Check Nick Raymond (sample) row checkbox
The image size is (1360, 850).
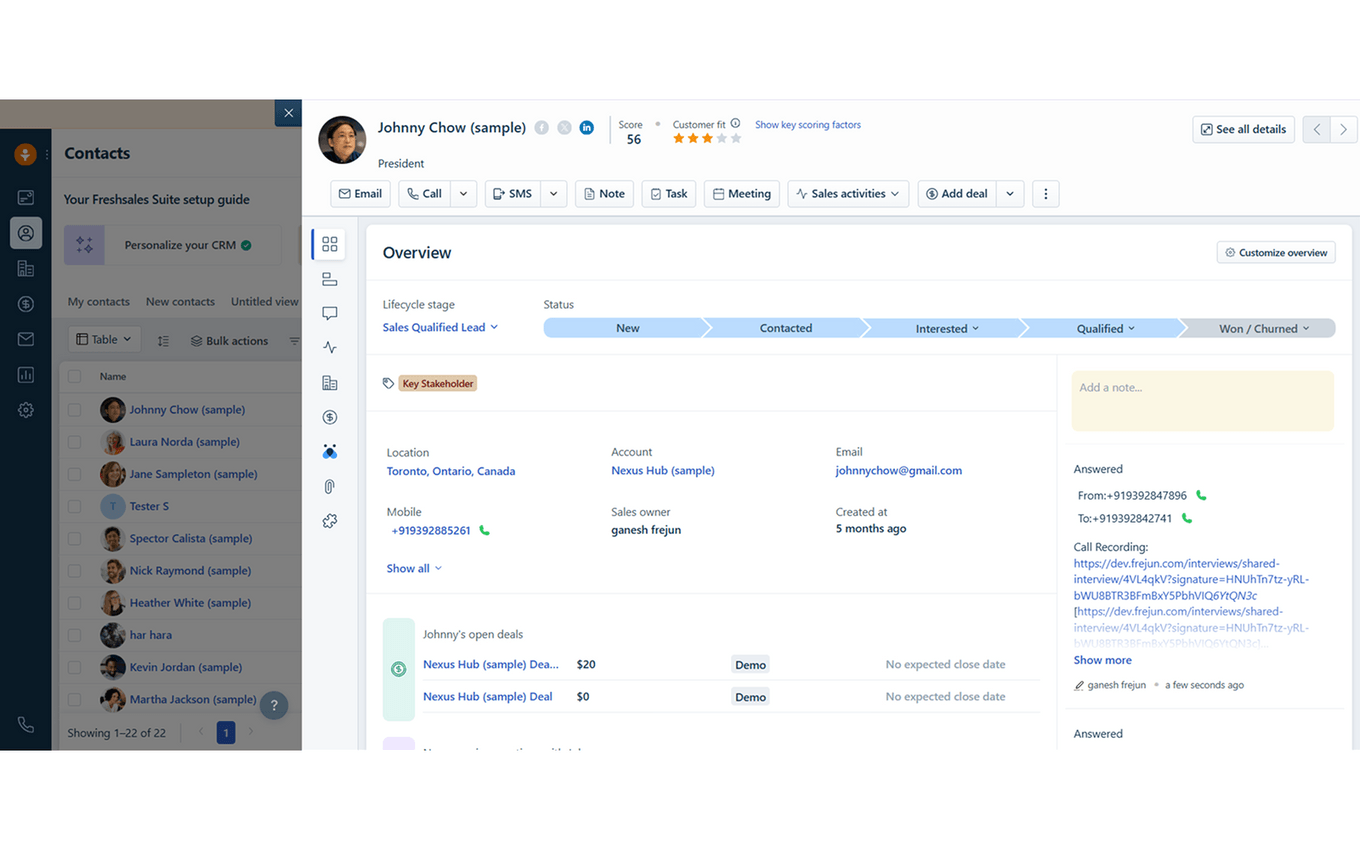pyautogui.click(x=75, y=571)
